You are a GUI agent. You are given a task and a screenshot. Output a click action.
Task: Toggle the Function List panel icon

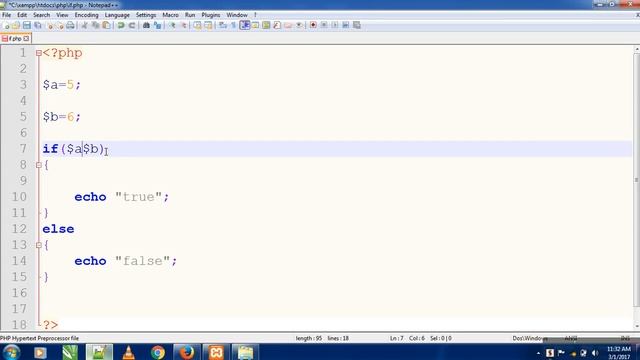[277, 25]
